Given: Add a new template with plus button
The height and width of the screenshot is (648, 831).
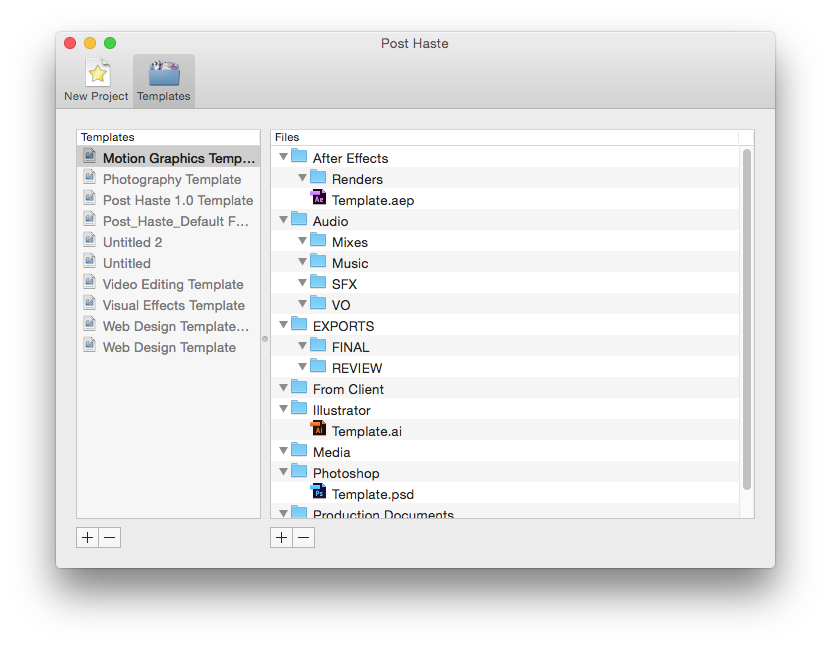Looking at the screenshot, I should pos(87,537).
